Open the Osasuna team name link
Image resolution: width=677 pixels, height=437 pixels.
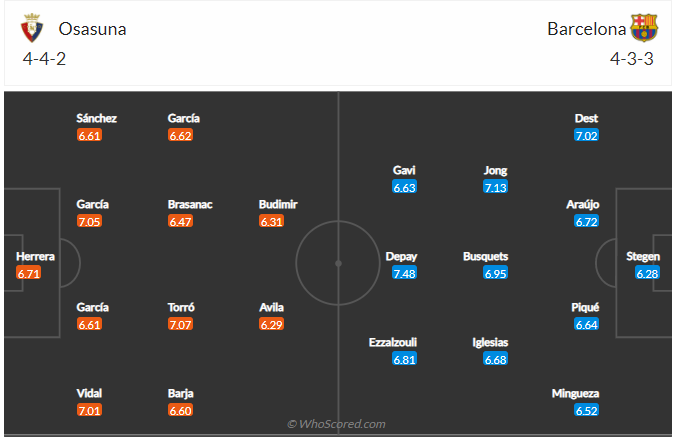coord(92,29)
